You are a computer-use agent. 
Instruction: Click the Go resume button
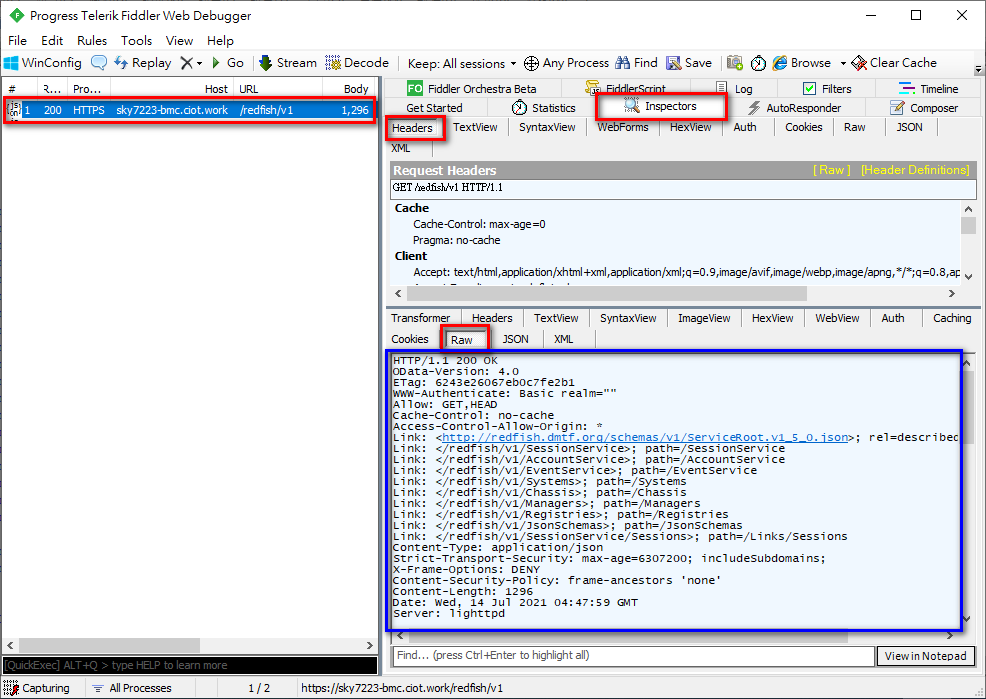(x=227, y=63)
